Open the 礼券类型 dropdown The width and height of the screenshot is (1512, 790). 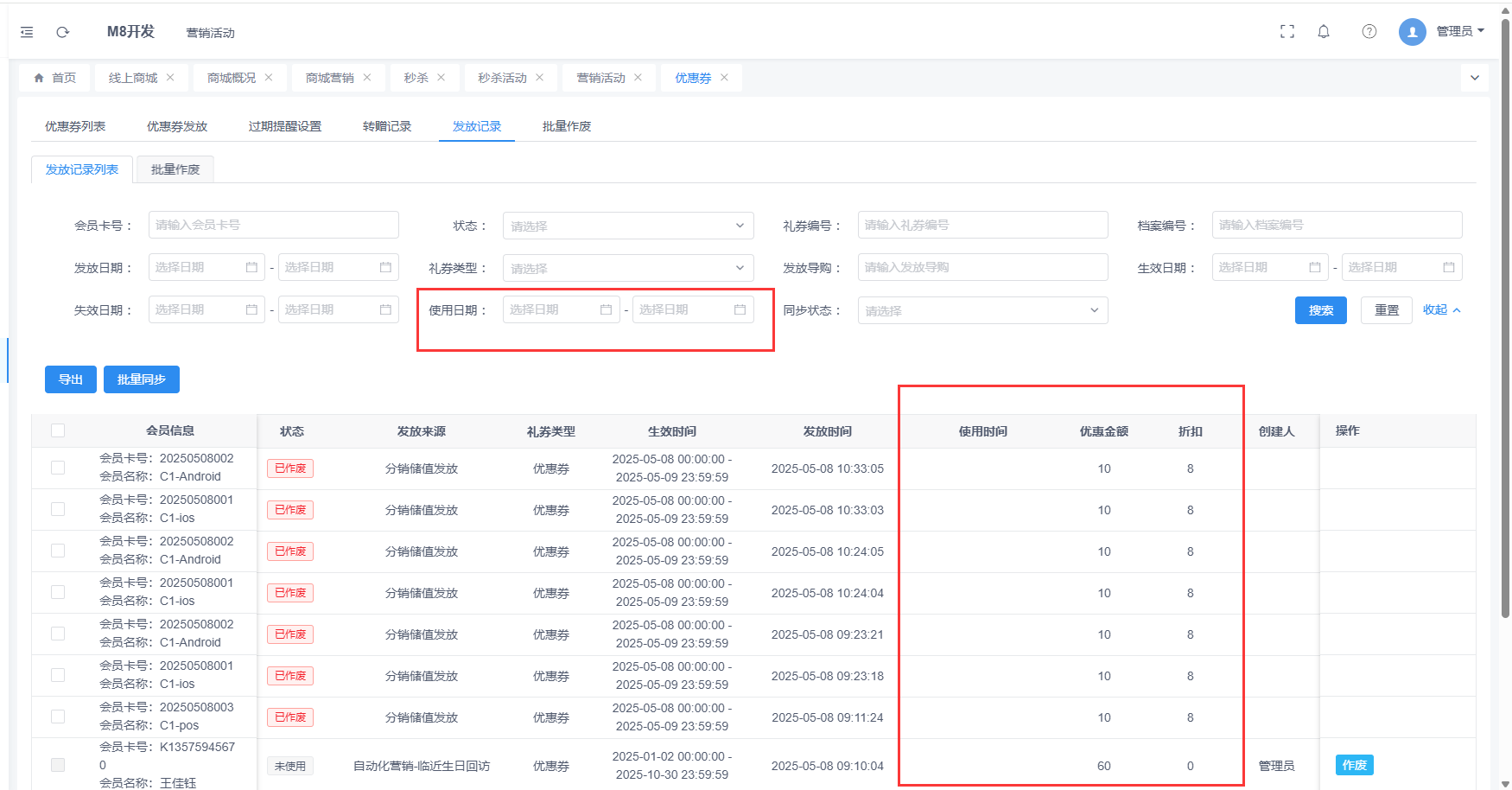click(628, 268)
